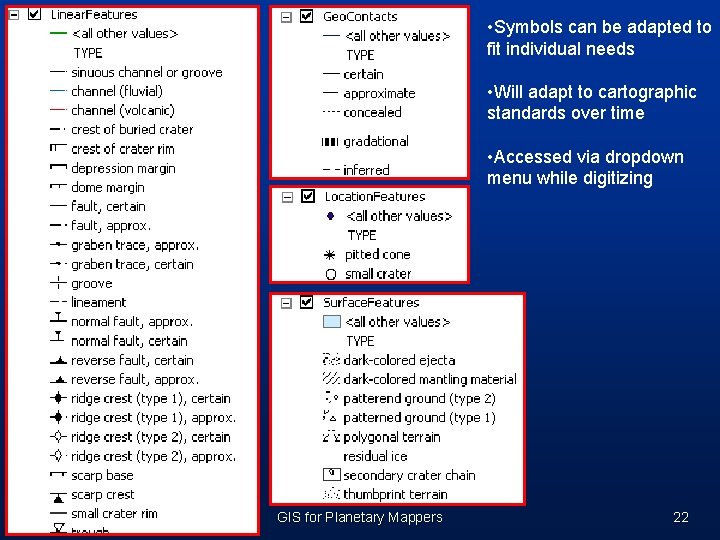The image size is (720, 540).
Task: Click the polygonal terrain pattern symbol
Action: (x=331, y=436)
